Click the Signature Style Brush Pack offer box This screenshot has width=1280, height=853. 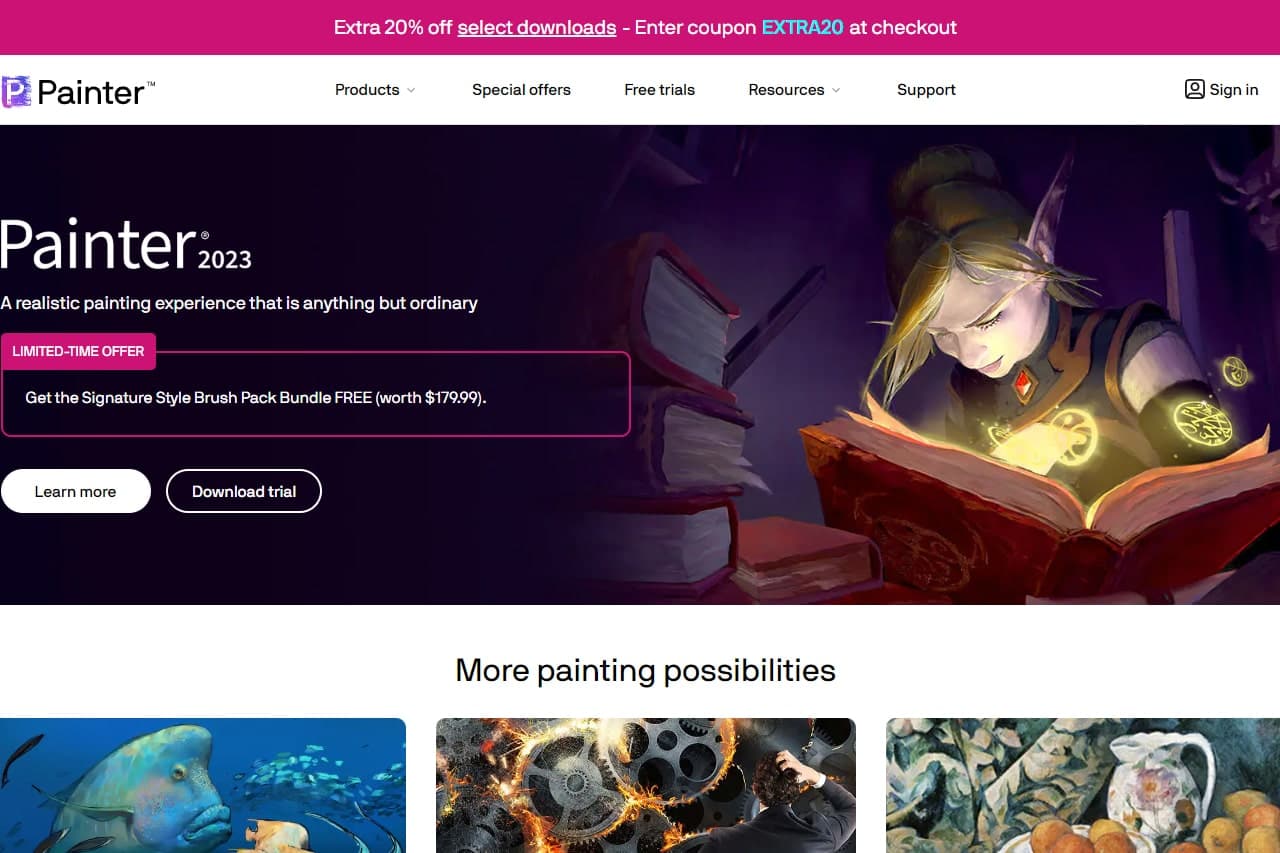315,394
